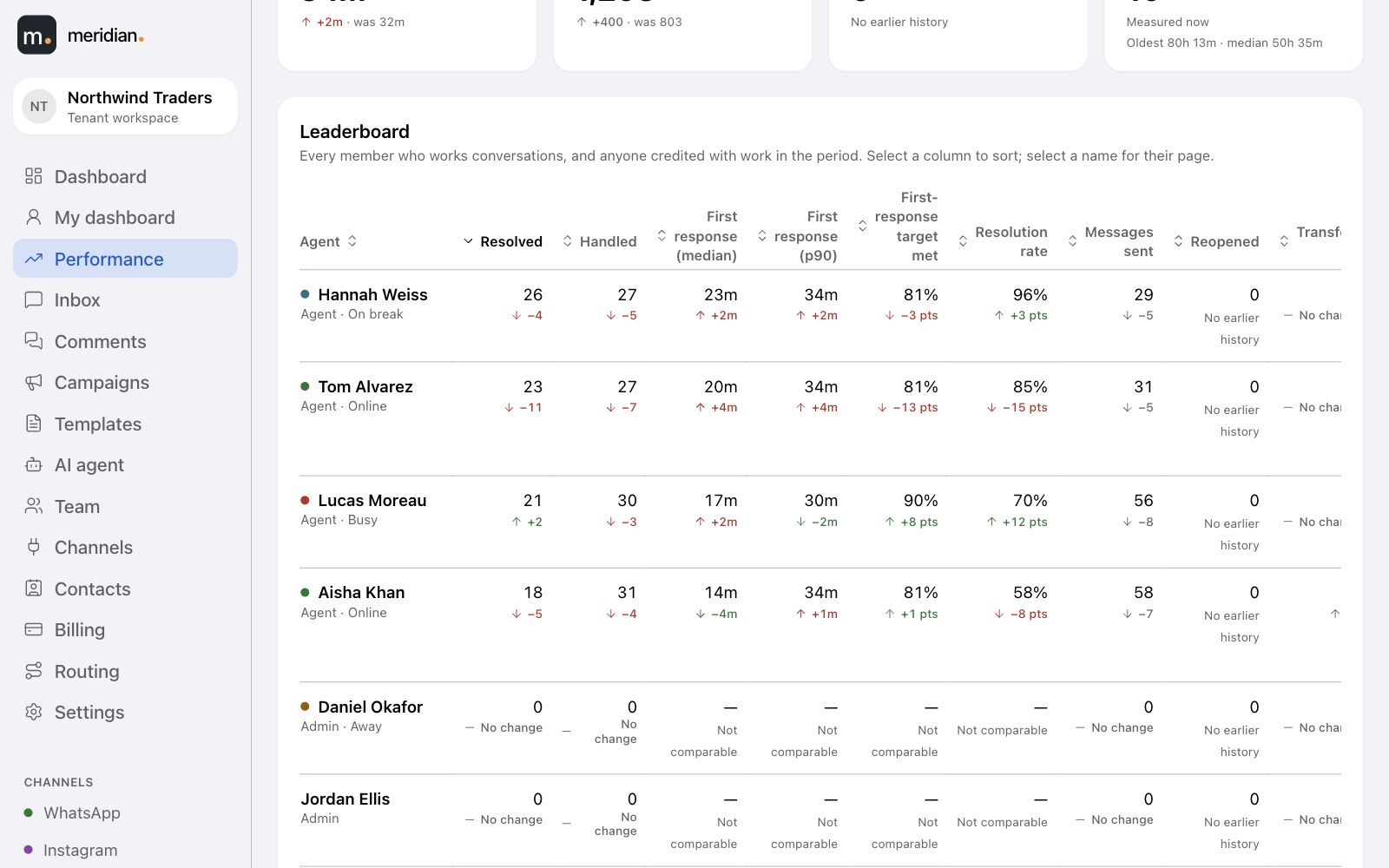Go to Dashboard in sidebar

[x=125, y=176]
